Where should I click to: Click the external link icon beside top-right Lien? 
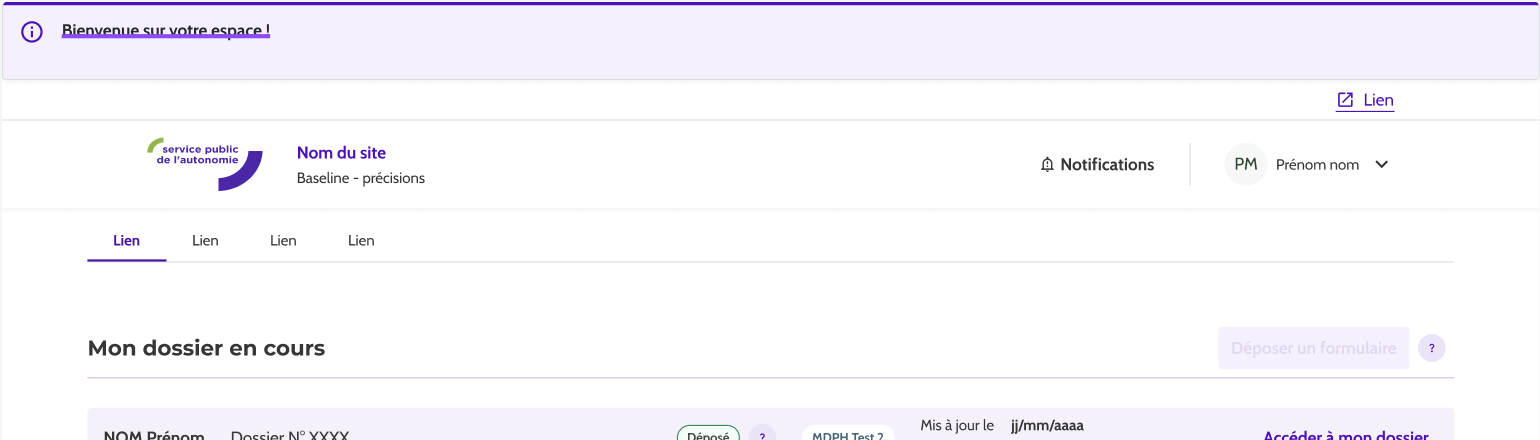click(1345, 100)
